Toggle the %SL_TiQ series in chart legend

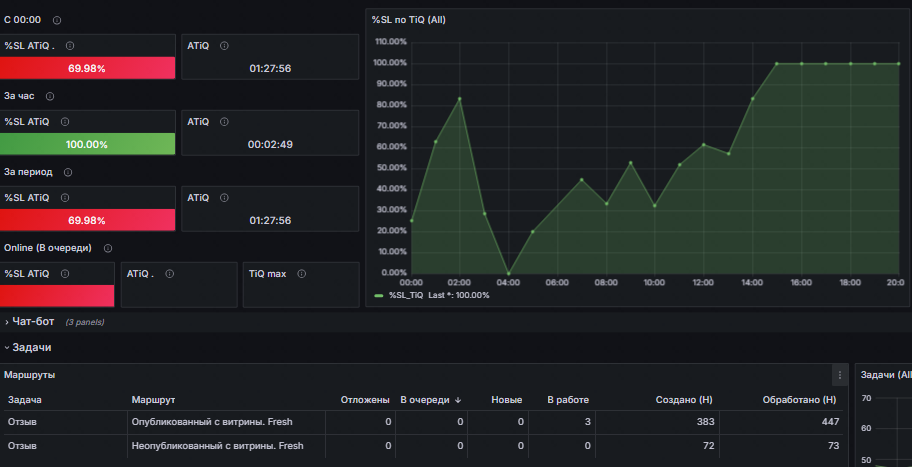coord(408,295)
